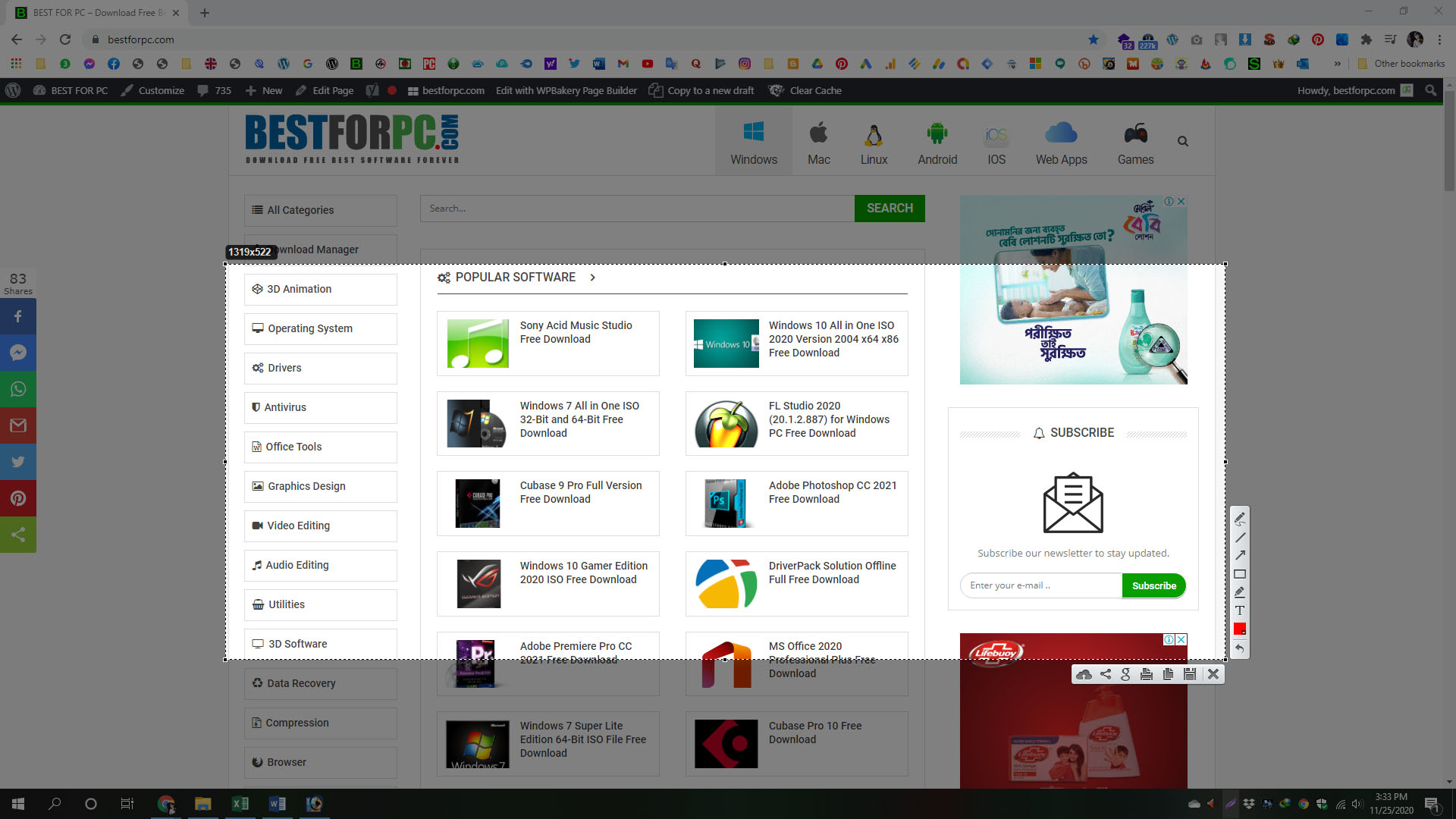The height and width of the screenshot is (819, 1456).
Task: Open the Audio Editing category
Action: pos(320,565)
